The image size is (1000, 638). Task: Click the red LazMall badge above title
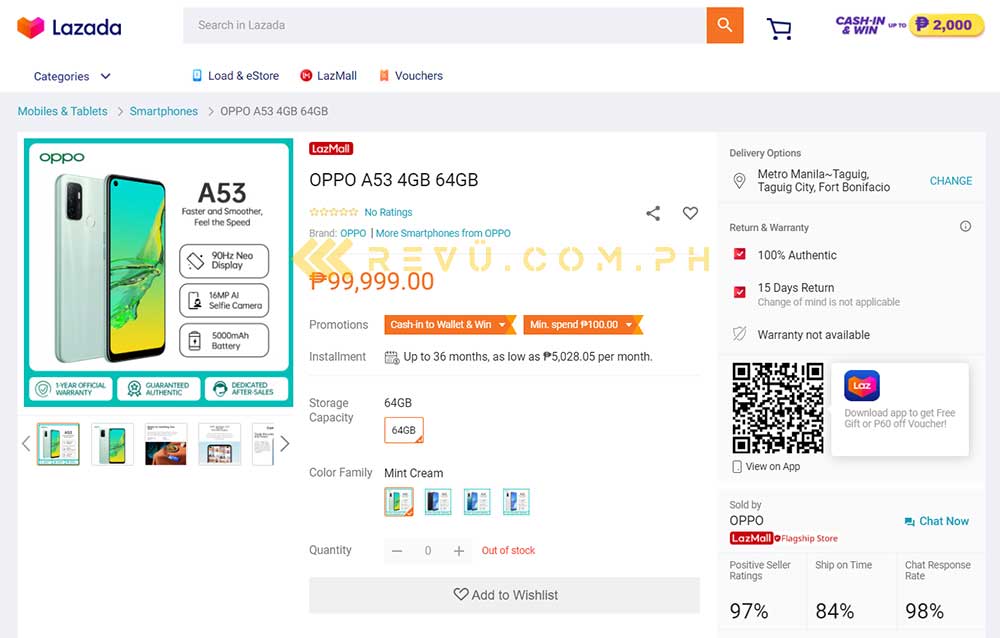coord(331,149)
